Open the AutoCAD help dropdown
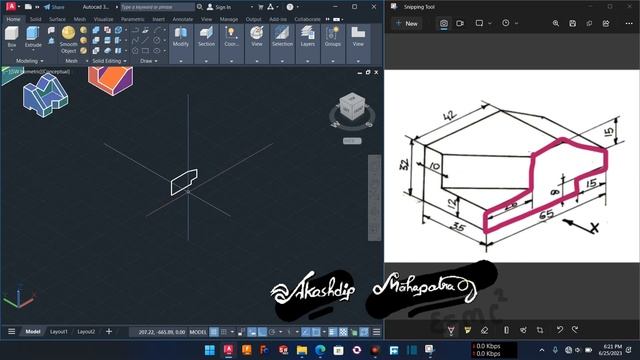This screenshot has width=640, height=360. tap(298, 7)
